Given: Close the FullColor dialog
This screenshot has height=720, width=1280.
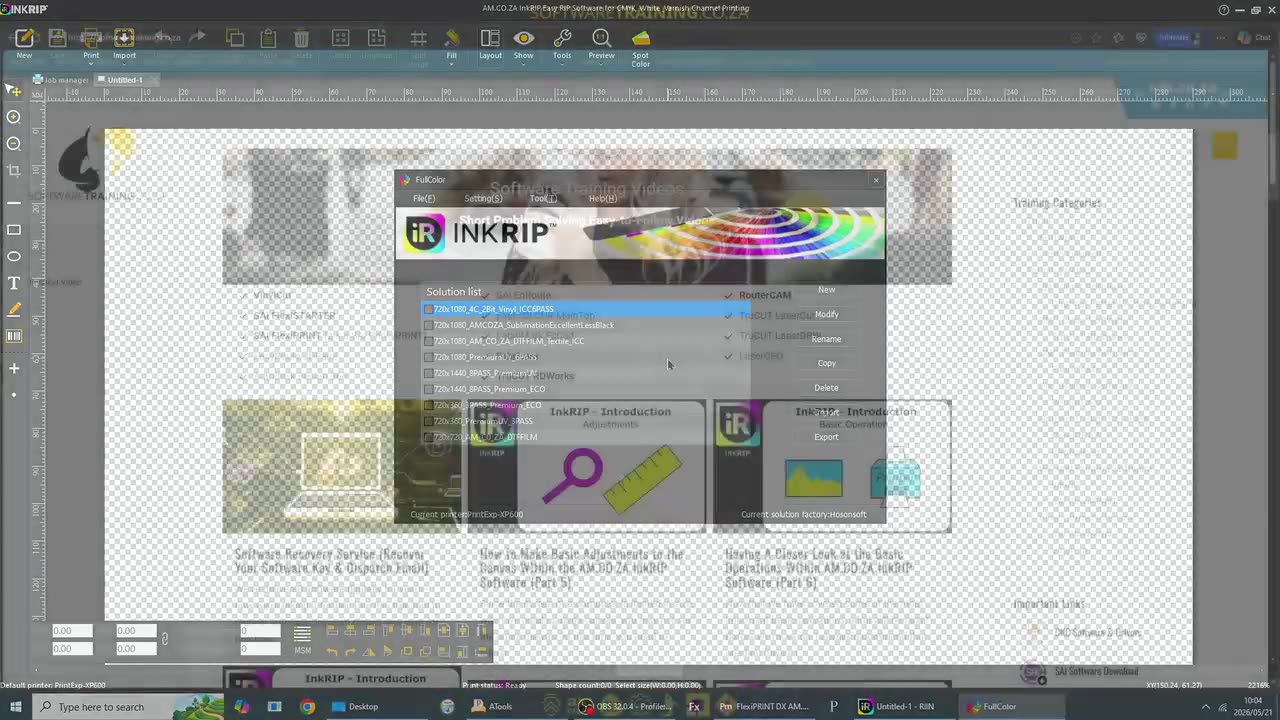Looking at the screenshot, I should tap(876, 180).
